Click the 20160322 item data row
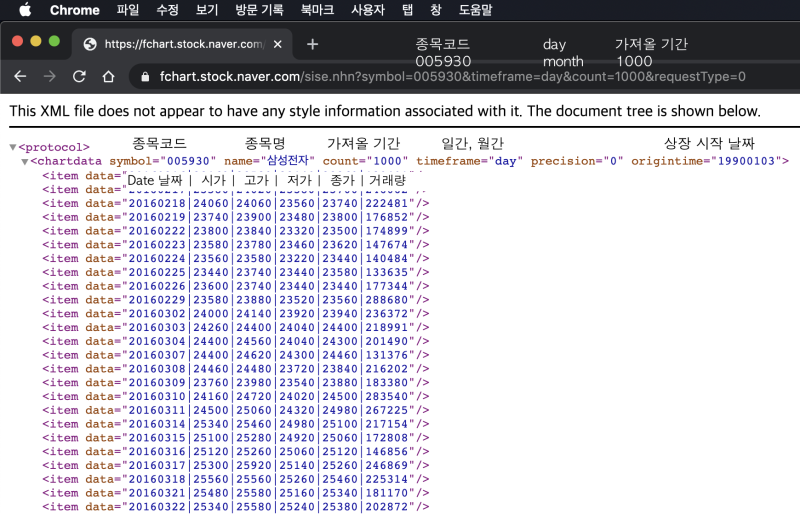Image resolution: width=800 pixels, height=514 pixels. pyautogui.click(x=236, y=506)
